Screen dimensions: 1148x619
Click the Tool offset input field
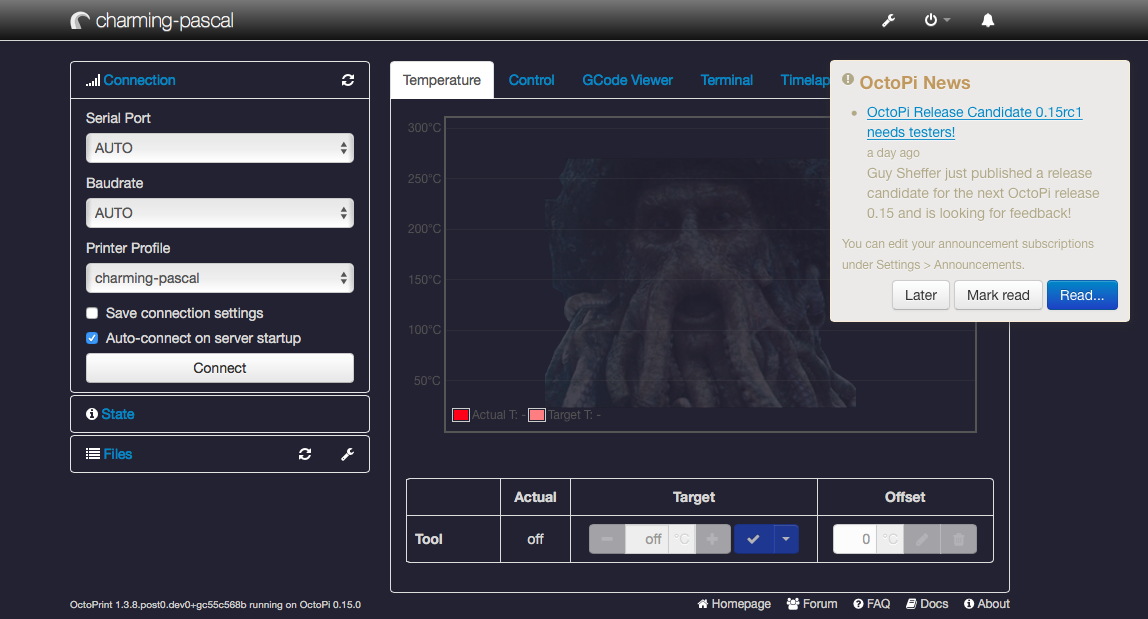pyautogui.click(x=854, y=539)
